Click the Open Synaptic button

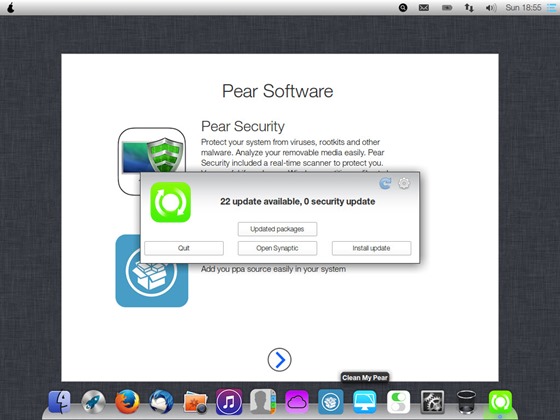tap(277, 248)
